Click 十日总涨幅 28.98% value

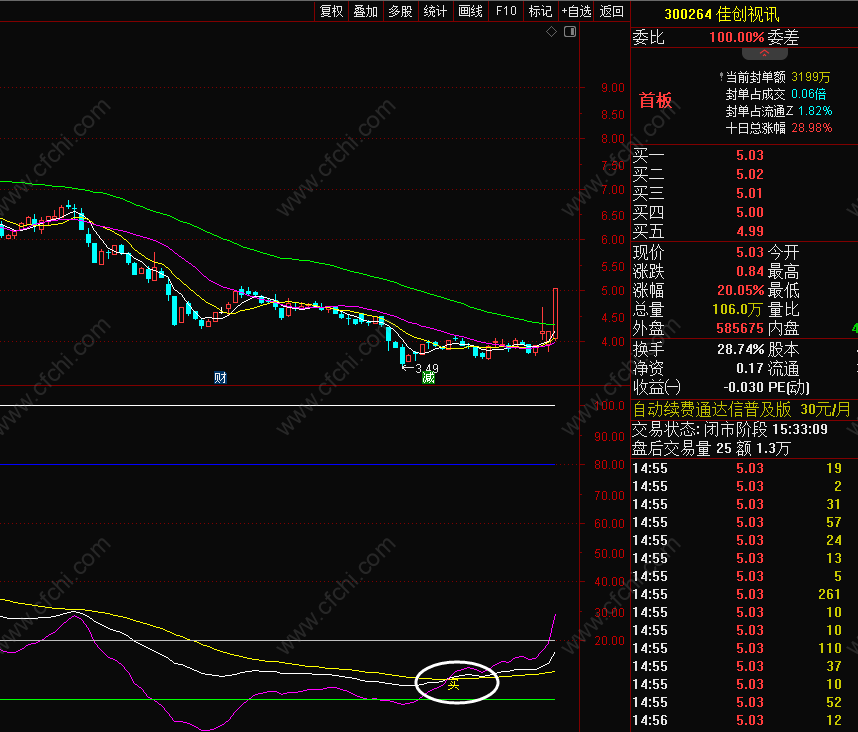click(x=811, y=128)
